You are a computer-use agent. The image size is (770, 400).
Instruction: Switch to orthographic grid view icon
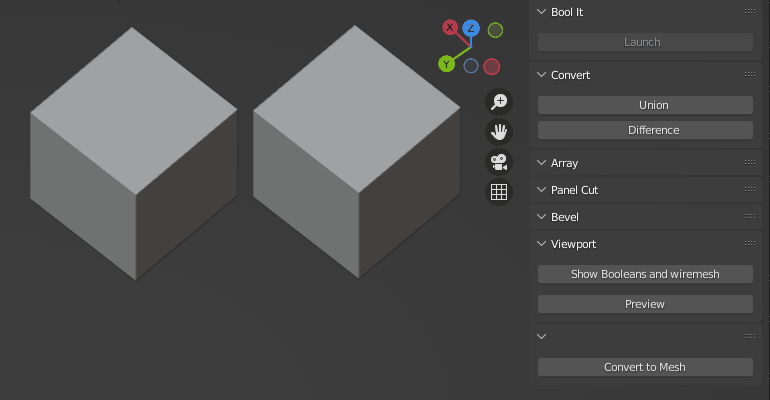pos(499,192)
